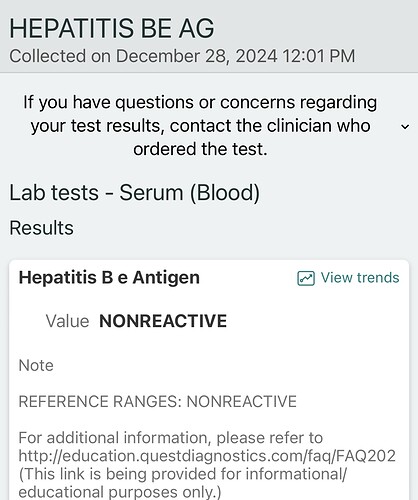Image resolution: width=418 pixels, height=500 pixels.
Task: Click the 'ordered the test.' line
Action: tap(200, 149)
